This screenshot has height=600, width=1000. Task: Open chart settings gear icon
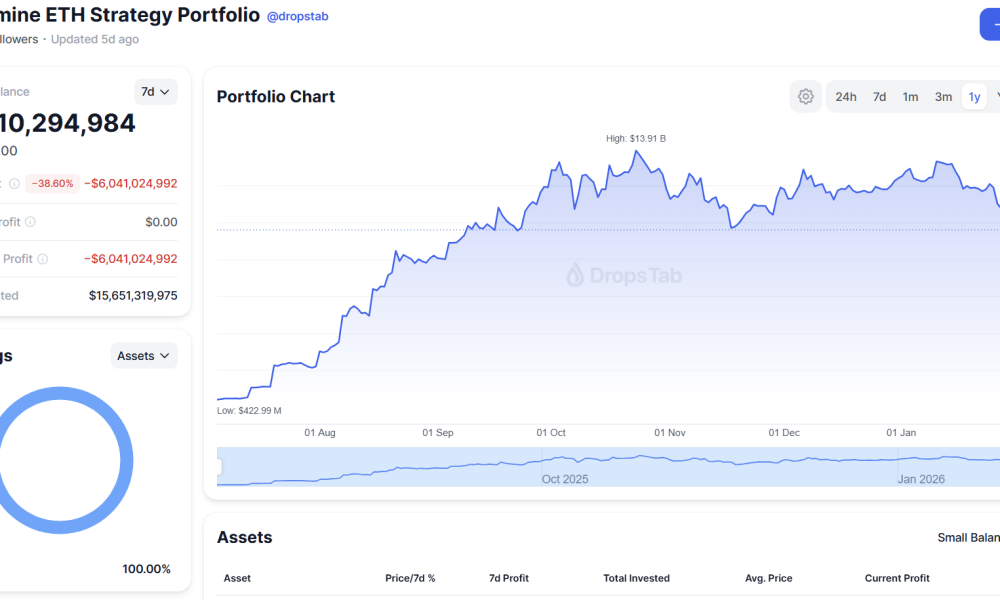coord(805,97)
